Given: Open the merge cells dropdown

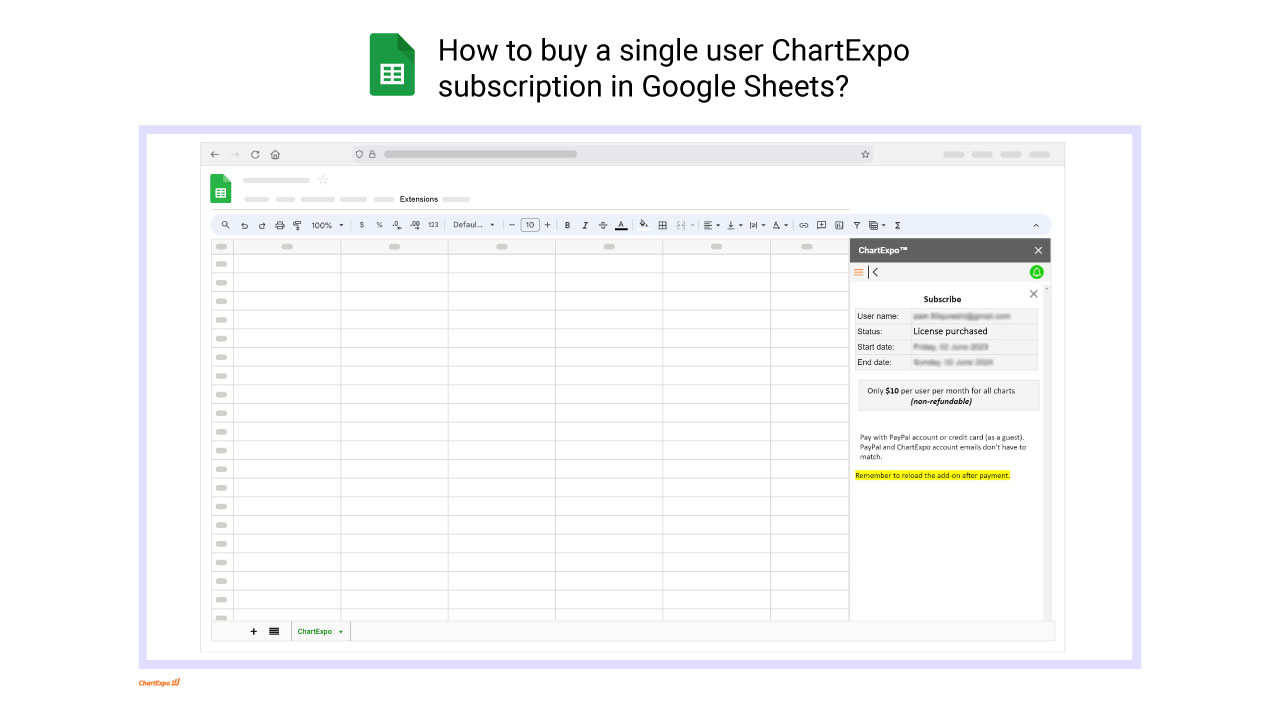Looking at the screenshot, I should [685, 225].
